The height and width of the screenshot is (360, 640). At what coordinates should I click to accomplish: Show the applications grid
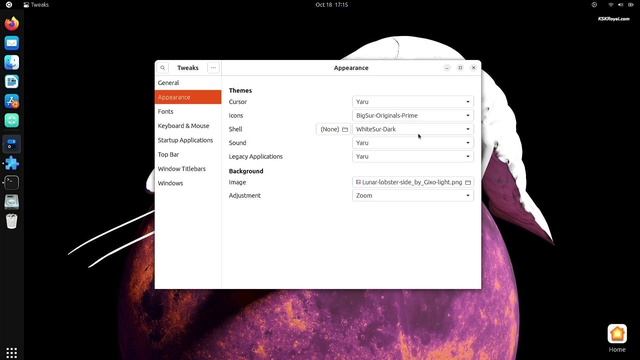[x=11, y=353]
